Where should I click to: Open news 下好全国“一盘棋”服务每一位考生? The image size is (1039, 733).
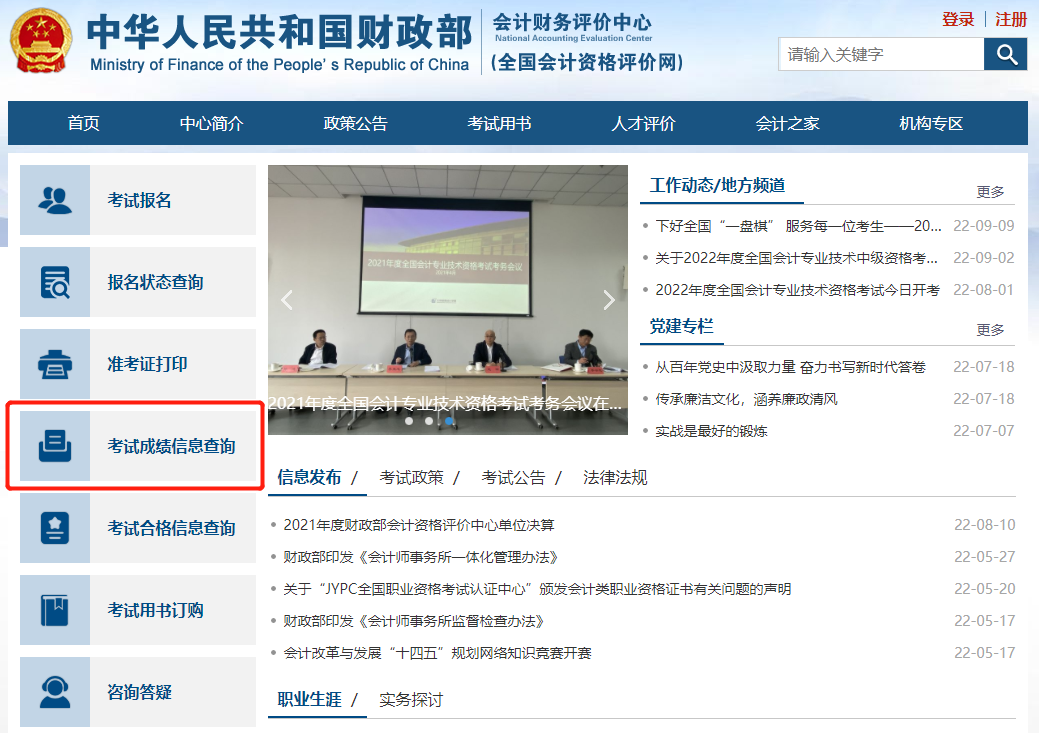click(798, 226)
